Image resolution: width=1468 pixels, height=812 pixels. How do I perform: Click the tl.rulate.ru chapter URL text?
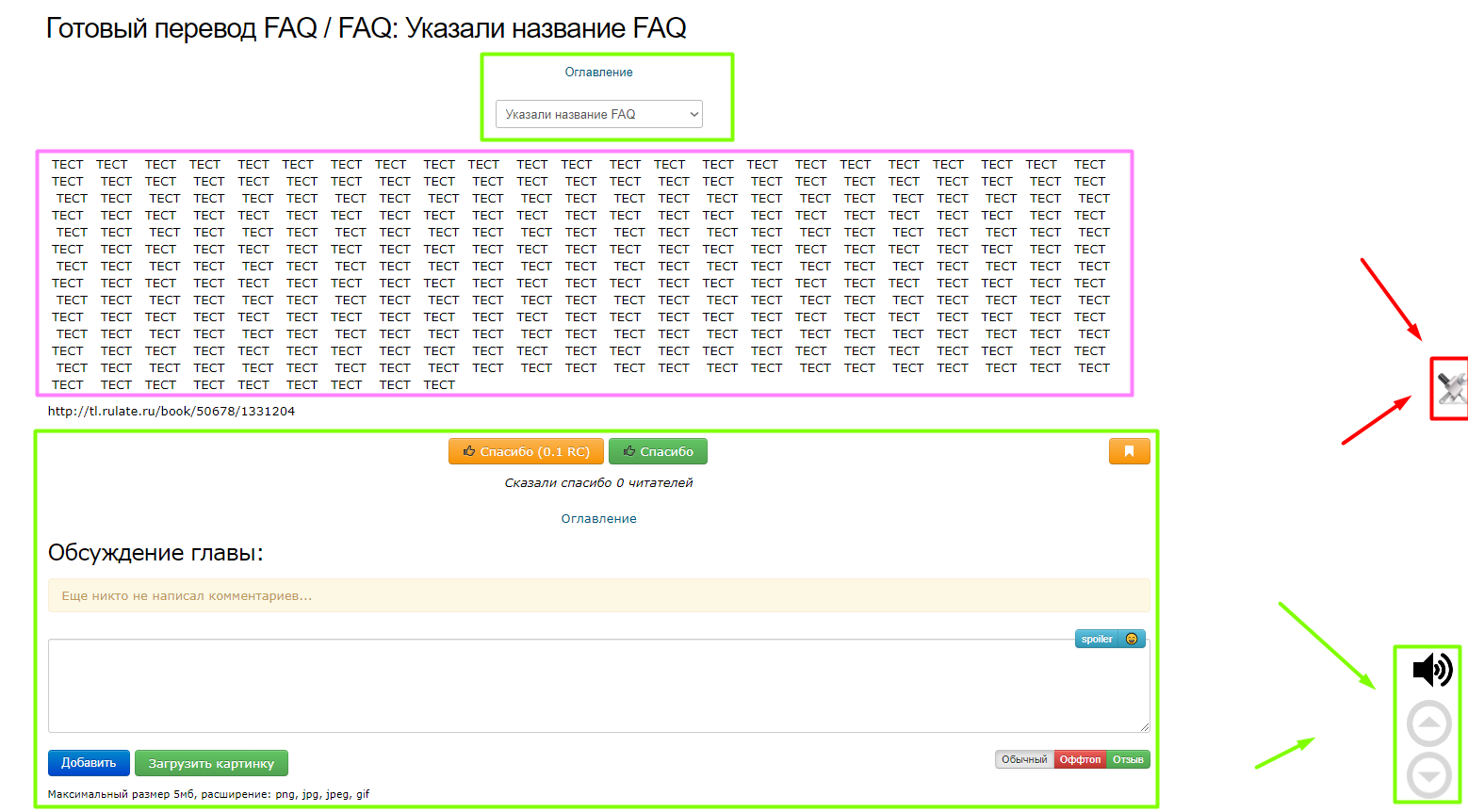point(171,412)
